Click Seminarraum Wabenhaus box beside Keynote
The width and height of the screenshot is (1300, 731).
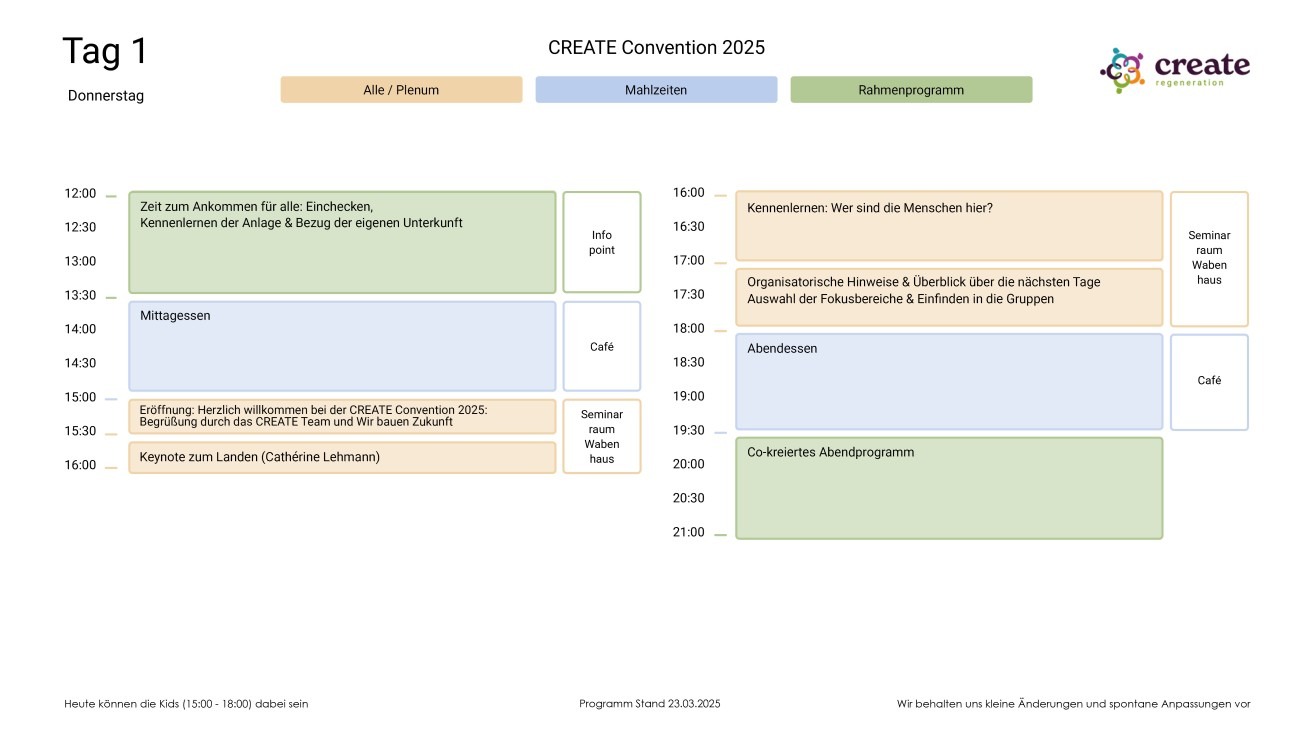[x=602, y=436]
